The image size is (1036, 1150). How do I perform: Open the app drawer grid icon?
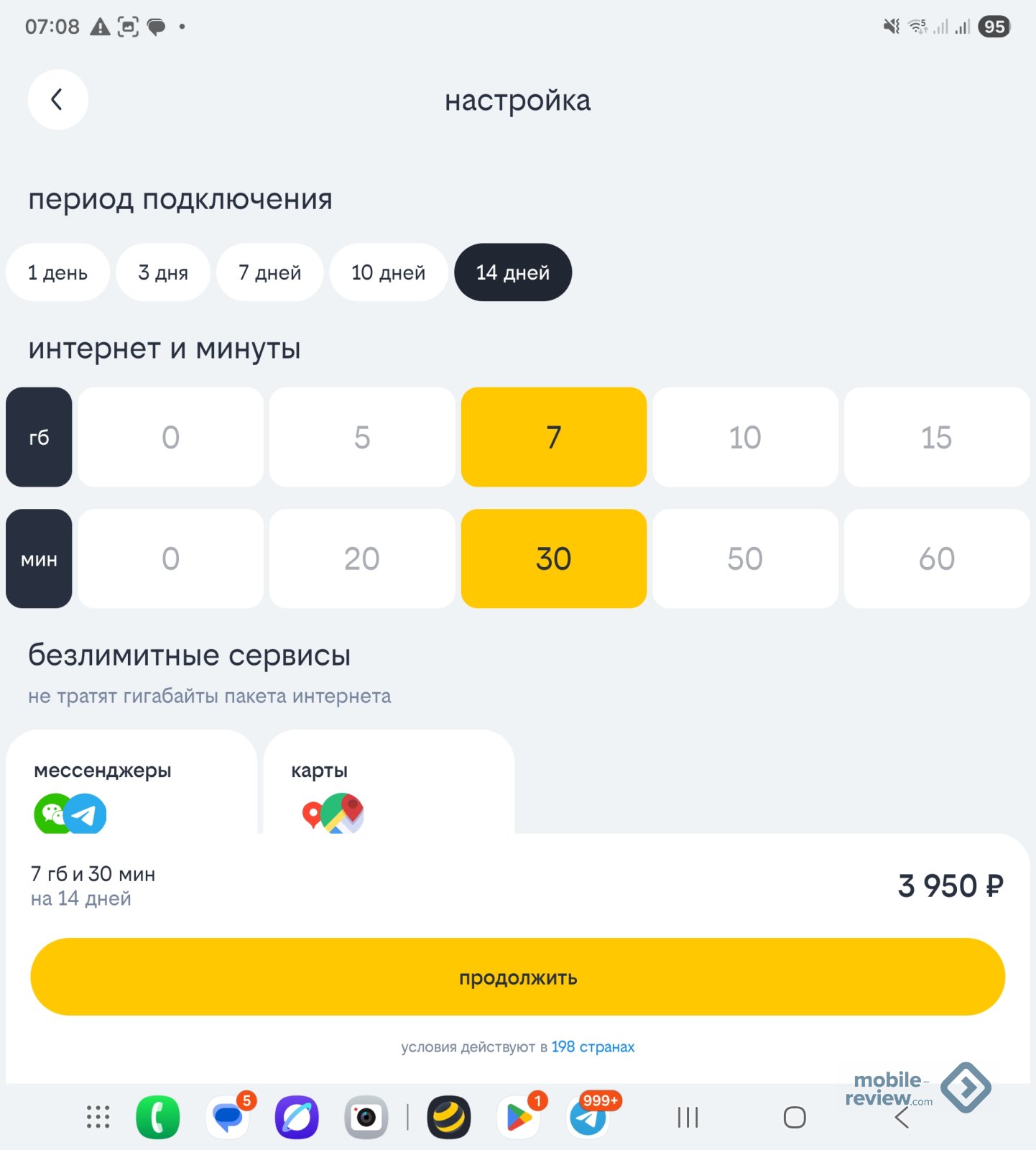coord(98,1117)
